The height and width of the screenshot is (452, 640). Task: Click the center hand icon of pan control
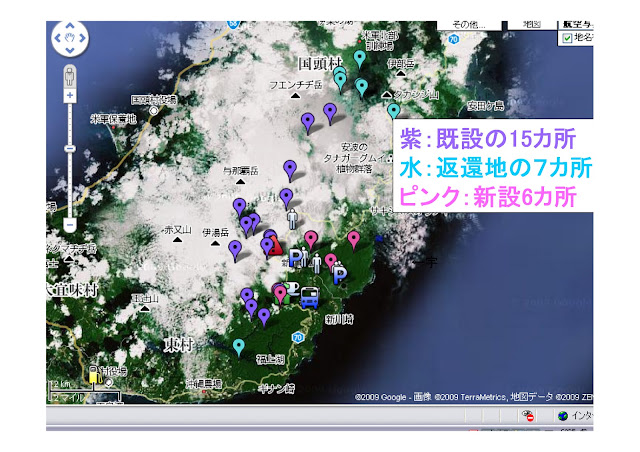tap(70, 38)
